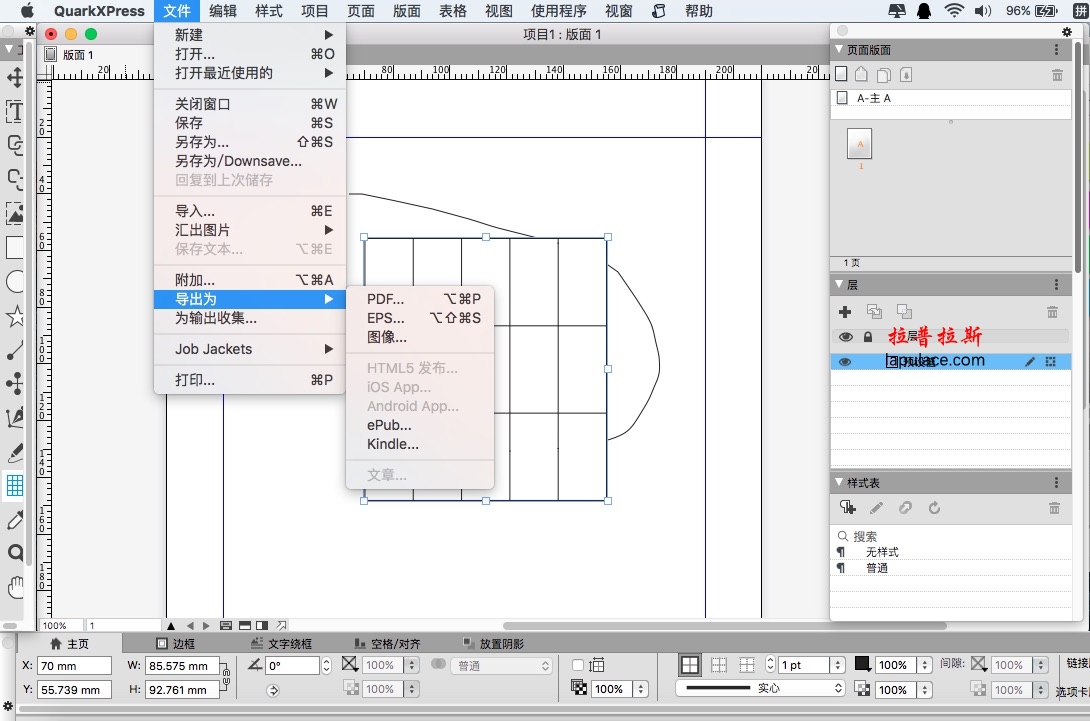Add a new layer with plus icon

(x=845, y=311)
